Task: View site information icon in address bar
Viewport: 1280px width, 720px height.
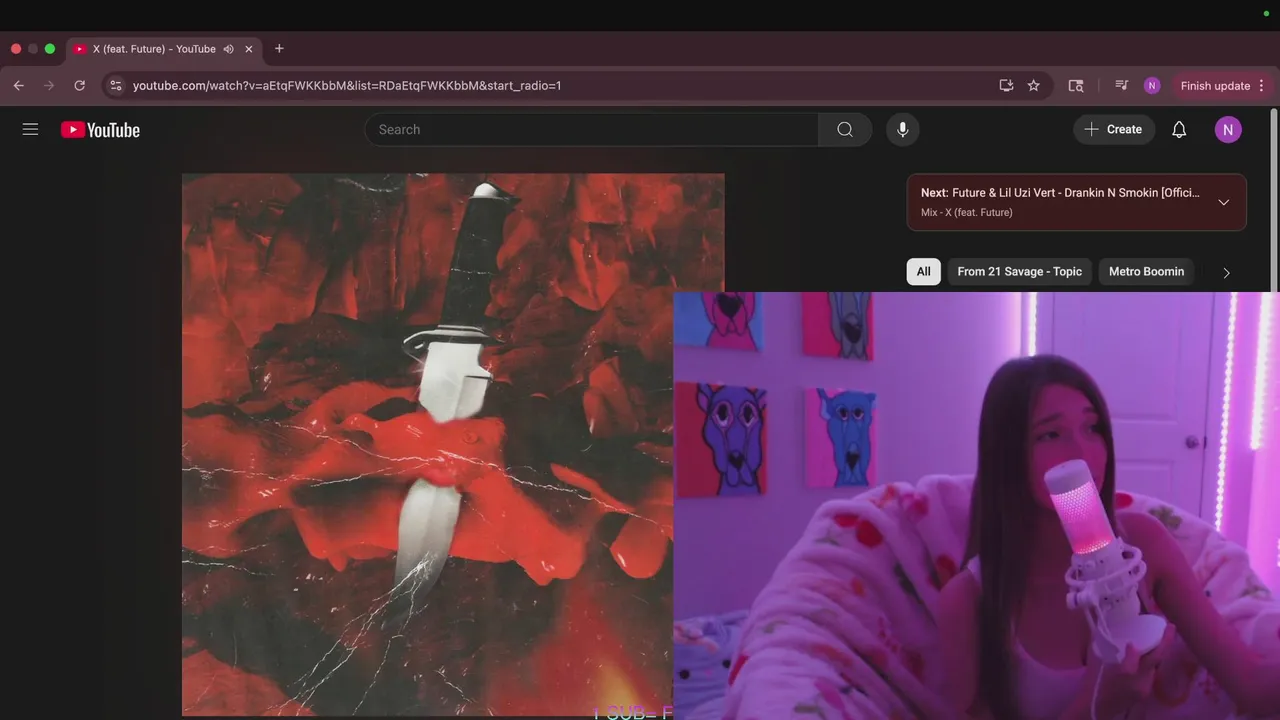Action: (116, 86)
